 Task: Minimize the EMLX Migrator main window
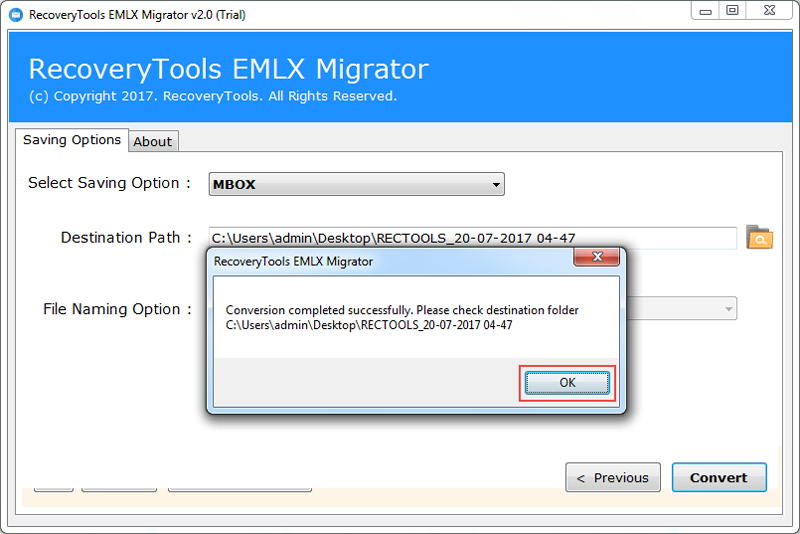(706, 11)
